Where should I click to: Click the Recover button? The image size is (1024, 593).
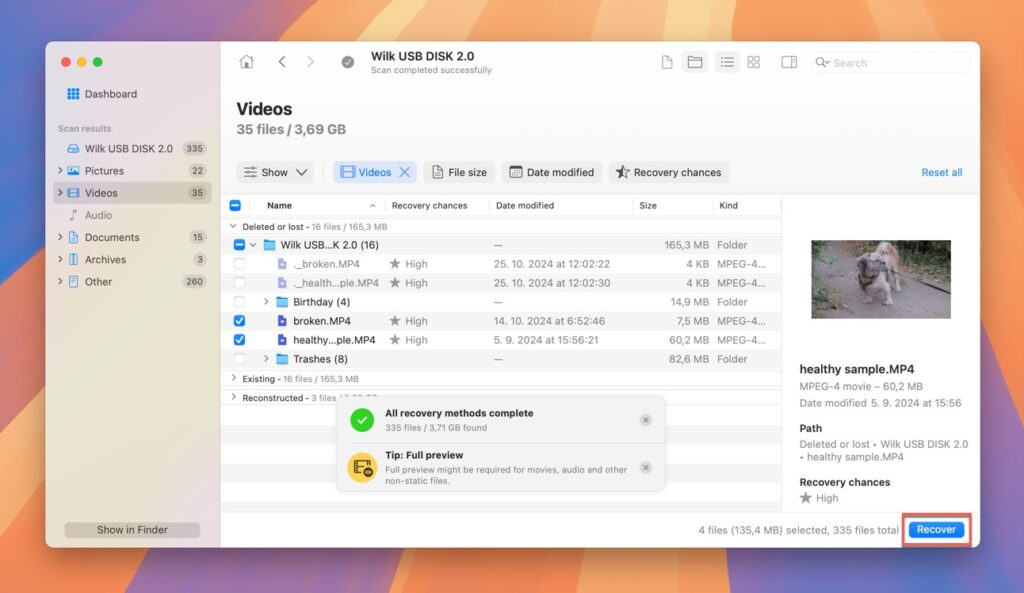click(x=936, y=530)
